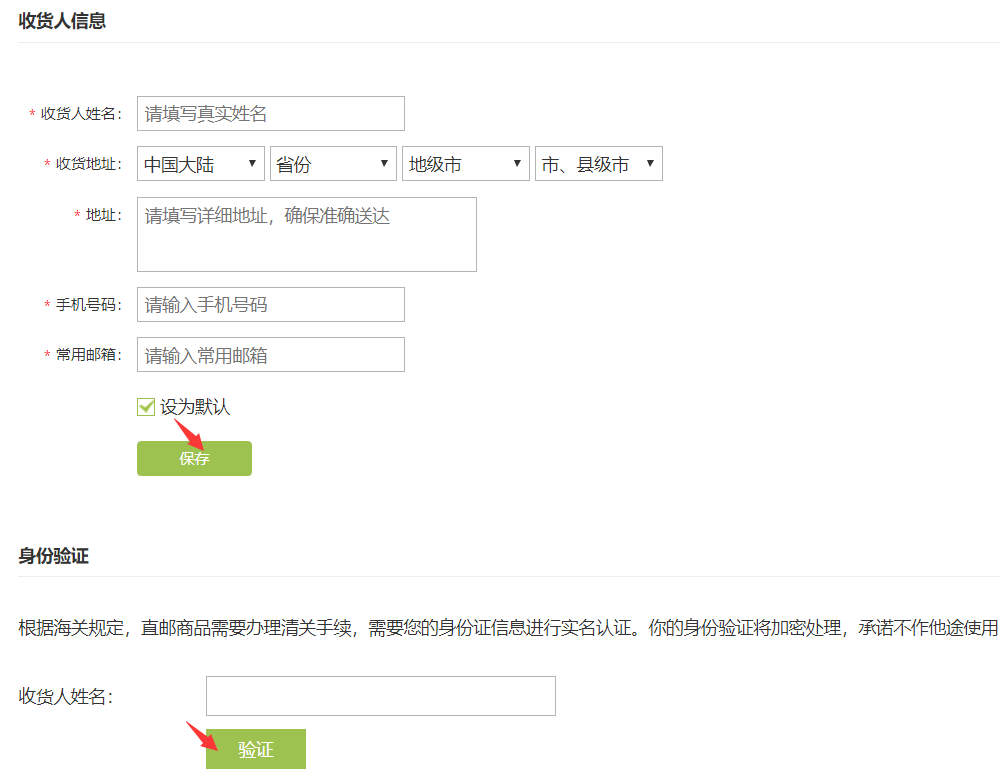Click the 常用邮箱 field label
Screen dimensions: 1000x777
pyautogui.click(x=87, y=355)
